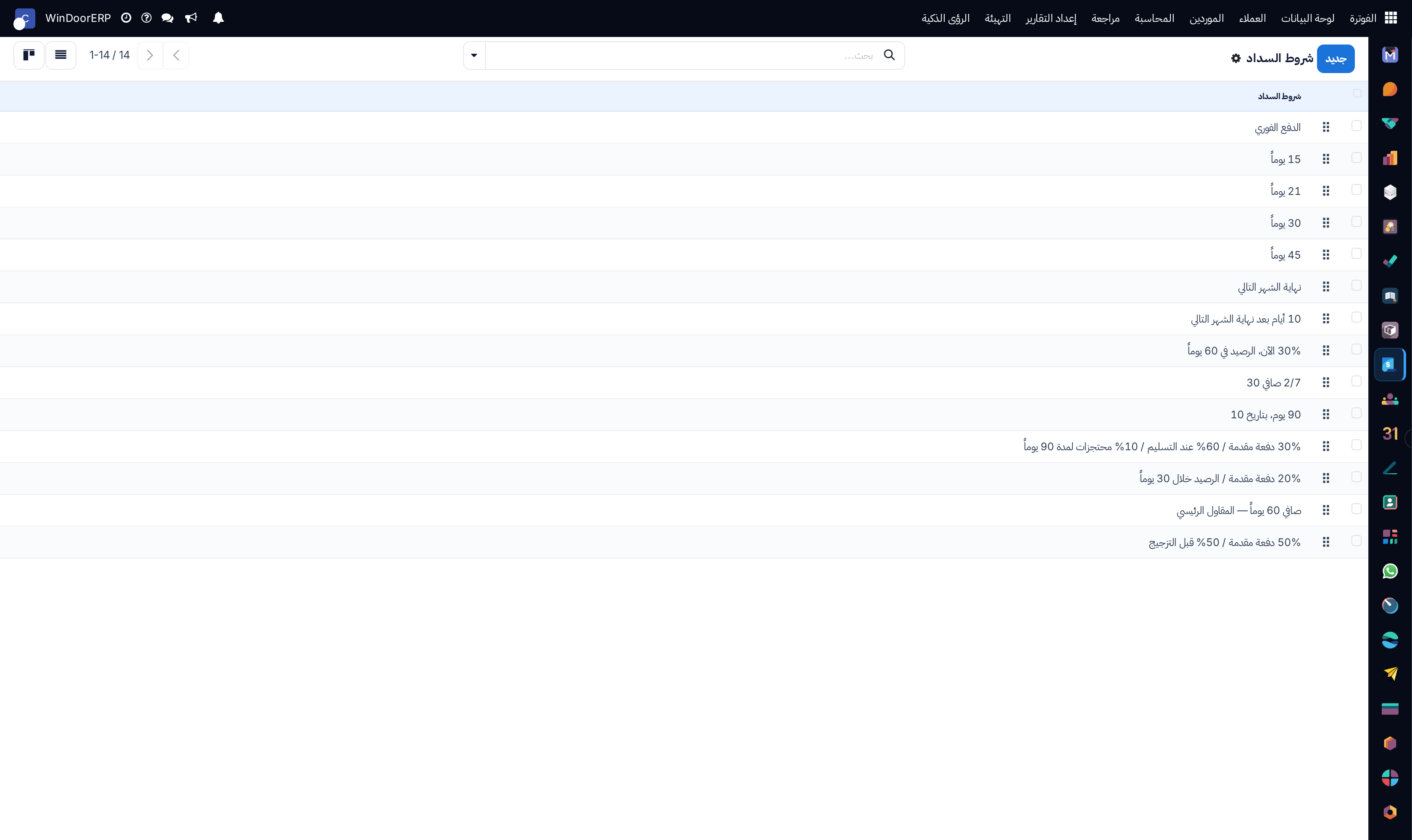Viewport: 1412px width, 840px height.
Task: Grab the drag handle of الدفع الفوري row
Action: tap(1326, 127)
